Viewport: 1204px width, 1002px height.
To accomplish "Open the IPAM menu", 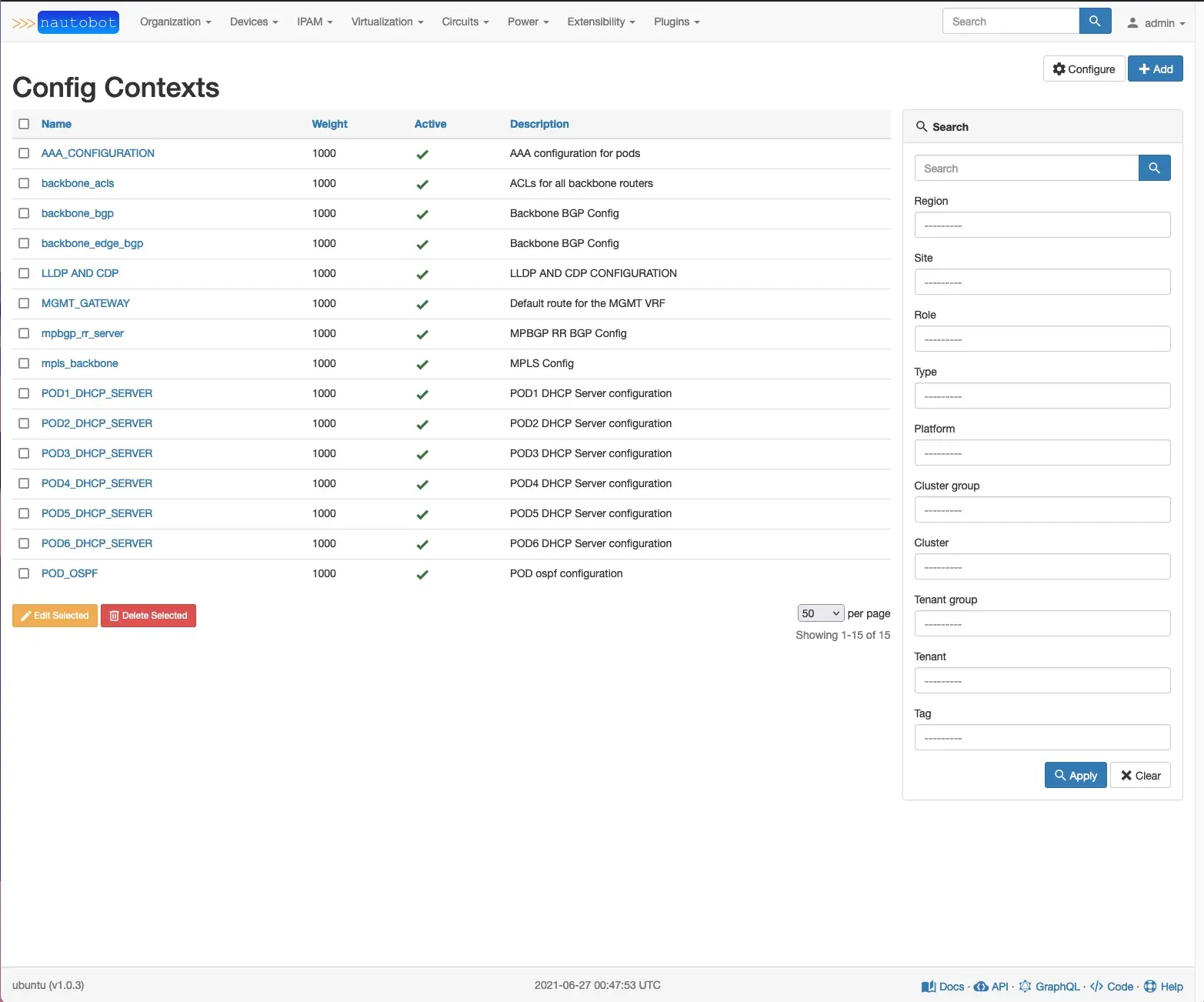I will pyautogui.click(x=314, y=22).
